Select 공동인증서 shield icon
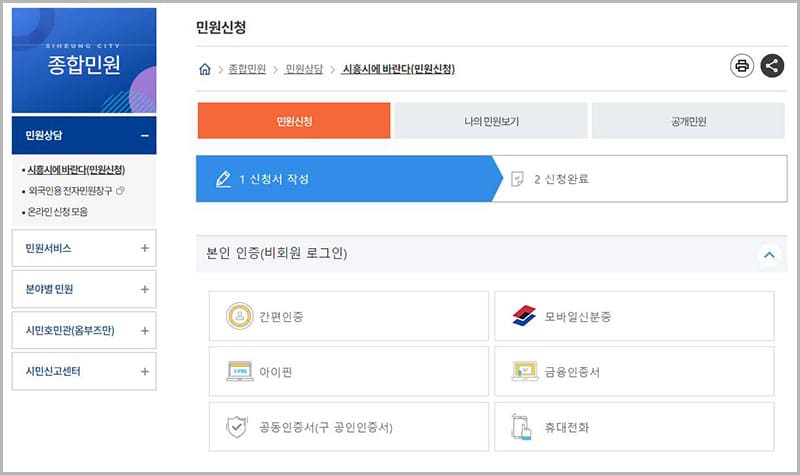This screenshot has width=800, height=475. click(237, 427)
